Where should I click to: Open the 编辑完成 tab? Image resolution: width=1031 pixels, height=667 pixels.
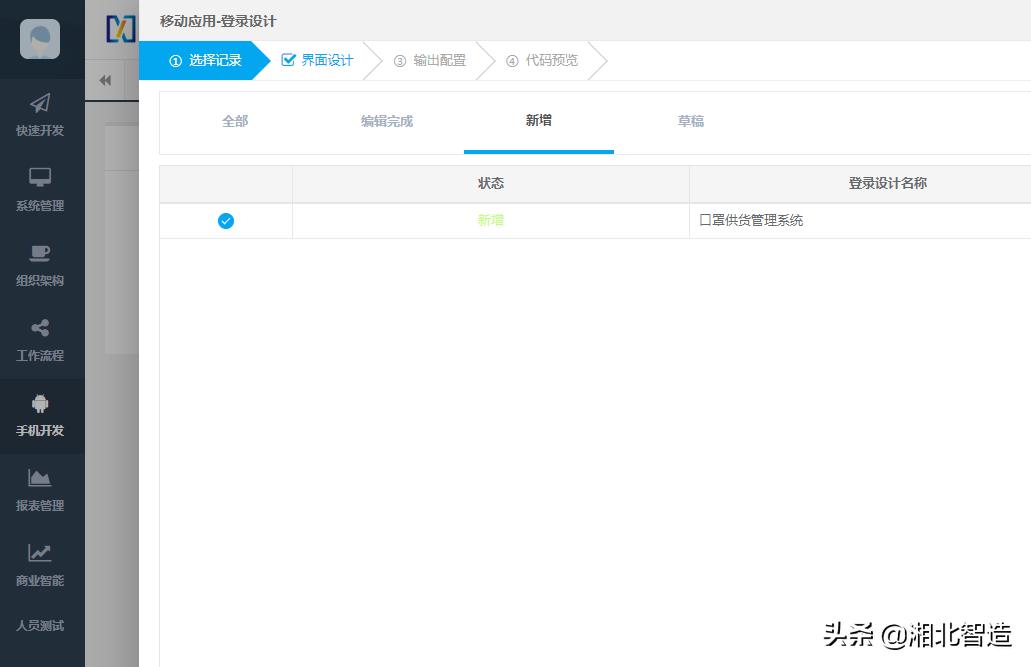click(386, 120)
